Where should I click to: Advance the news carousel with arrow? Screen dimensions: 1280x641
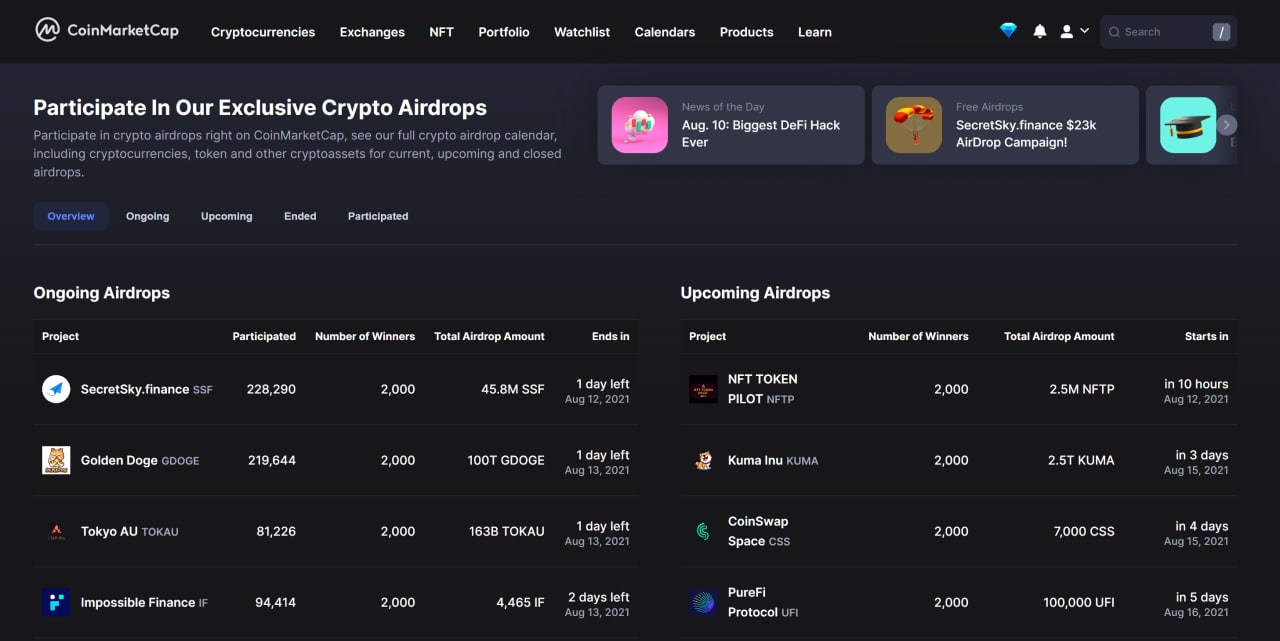pyautogui.click(x=1227, y=125)
